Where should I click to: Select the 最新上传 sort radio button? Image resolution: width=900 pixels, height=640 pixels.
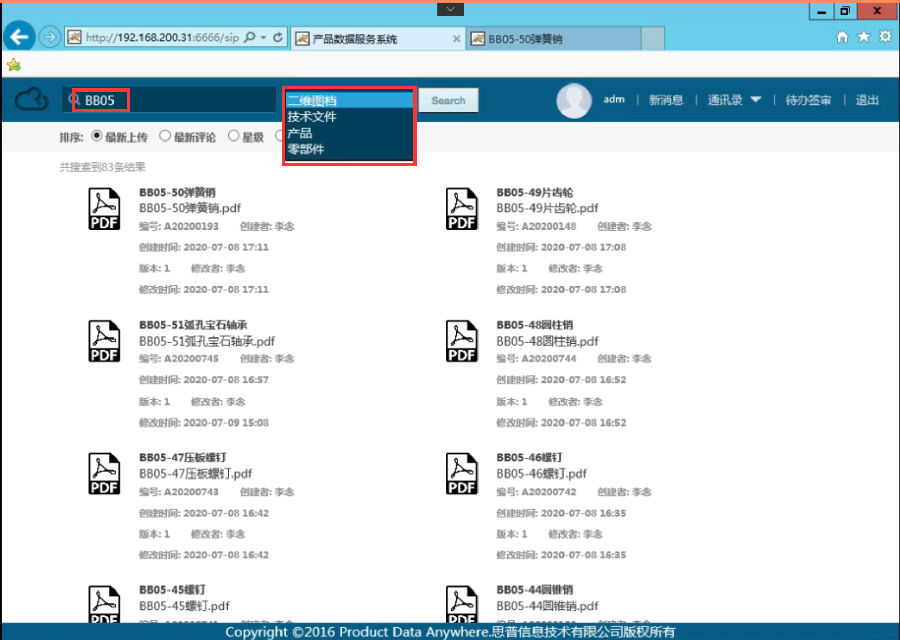(x=96, y=136)
